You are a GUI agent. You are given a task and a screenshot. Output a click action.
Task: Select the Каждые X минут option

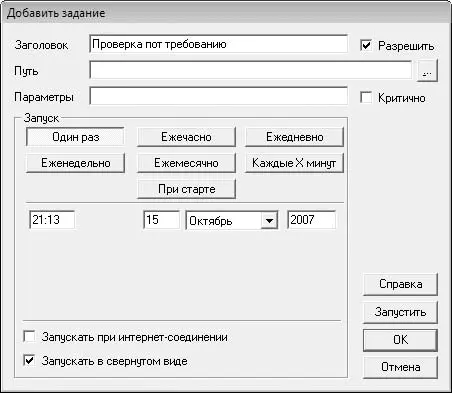(294, 163)
